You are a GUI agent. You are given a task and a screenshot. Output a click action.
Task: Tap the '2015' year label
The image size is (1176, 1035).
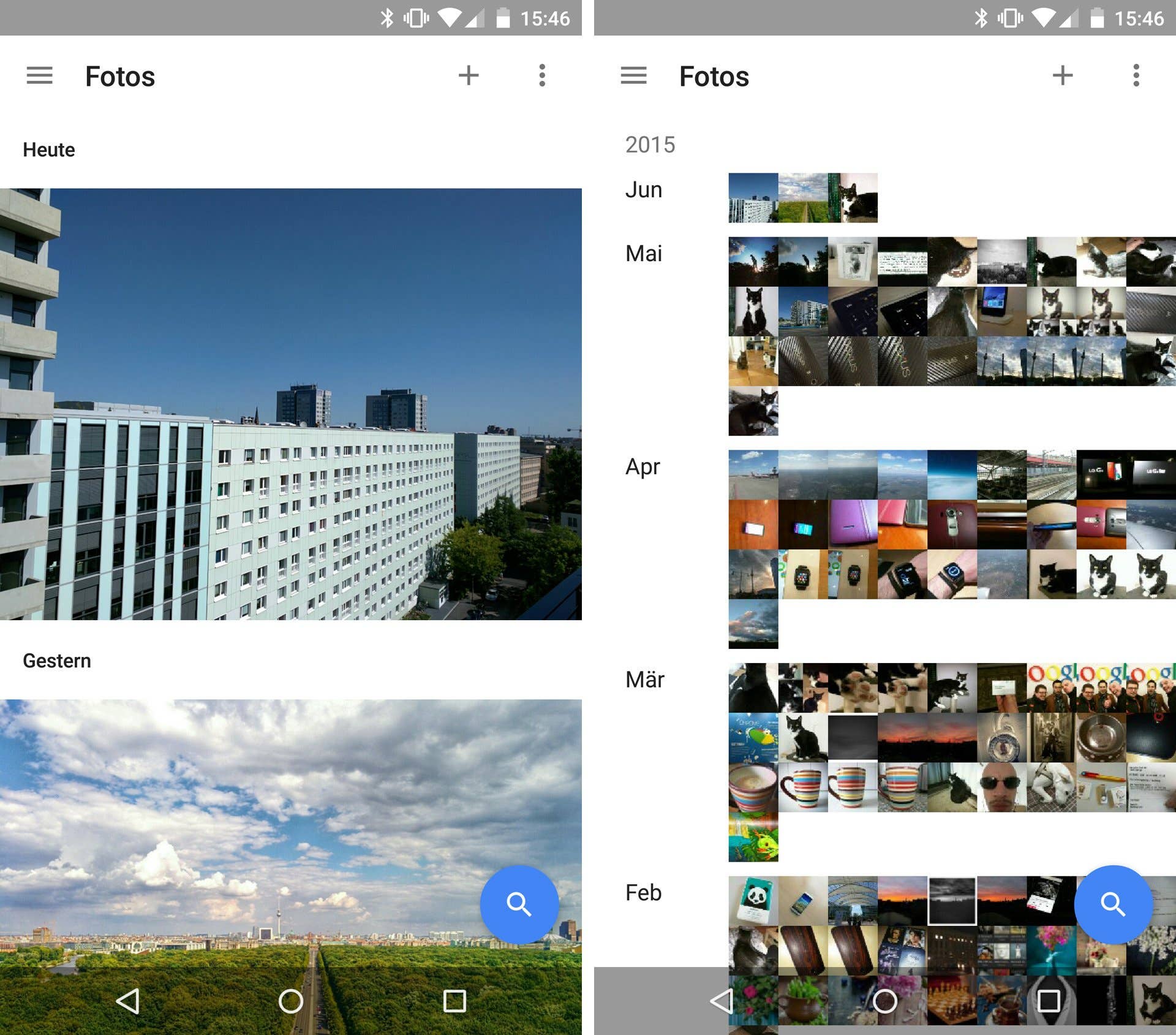pyautogui.click(x=650, y=145)
